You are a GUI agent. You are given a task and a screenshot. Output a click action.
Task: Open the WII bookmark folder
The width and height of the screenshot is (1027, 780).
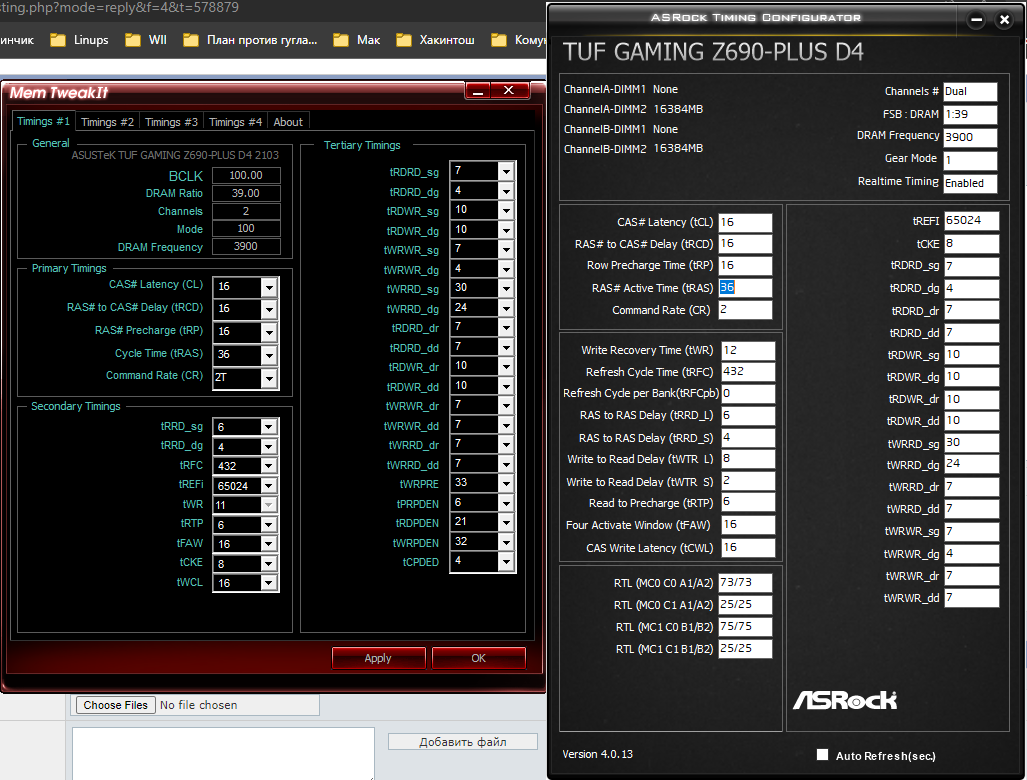[x=146, y=40]
